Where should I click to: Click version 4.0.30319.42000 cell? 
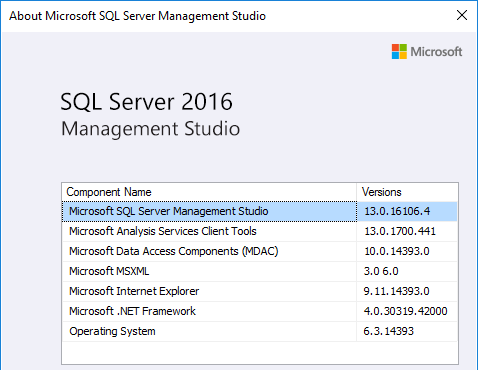[407, 311]
